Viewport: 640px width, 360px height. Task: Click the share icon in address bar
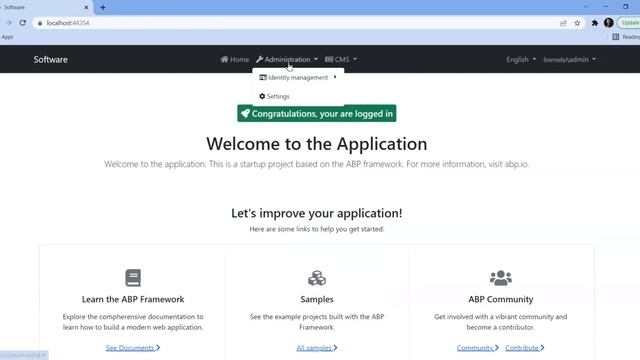tap(563, 23)
